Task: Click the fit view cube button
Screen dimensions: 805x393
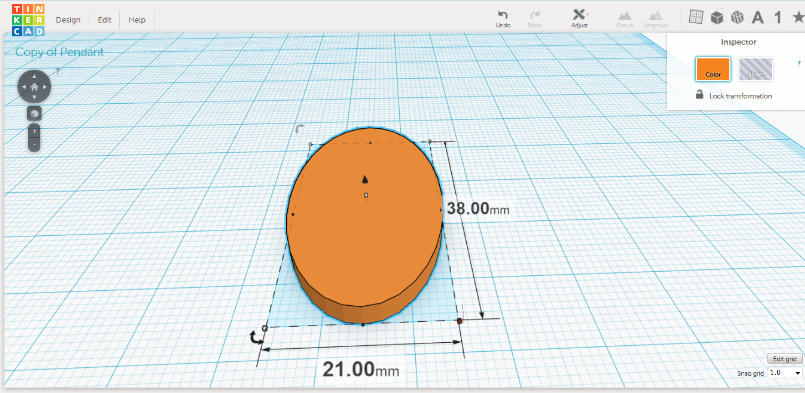Action: pyautogui.click(x=34, y=113)
